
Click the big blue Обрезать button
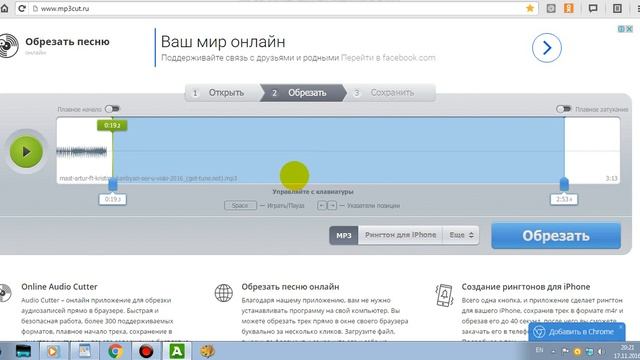pyautogui.click(x=556, y=236)
